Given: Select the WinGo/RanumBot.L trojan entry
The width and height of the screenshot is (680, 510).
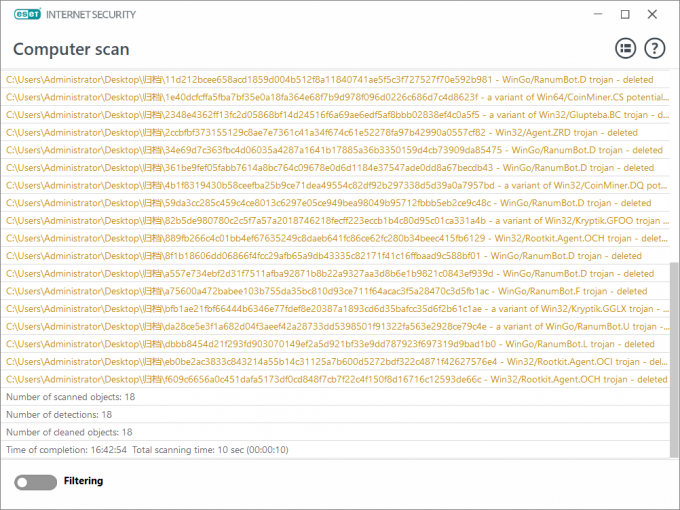Looking at the screenshot, I should point(336,344).
